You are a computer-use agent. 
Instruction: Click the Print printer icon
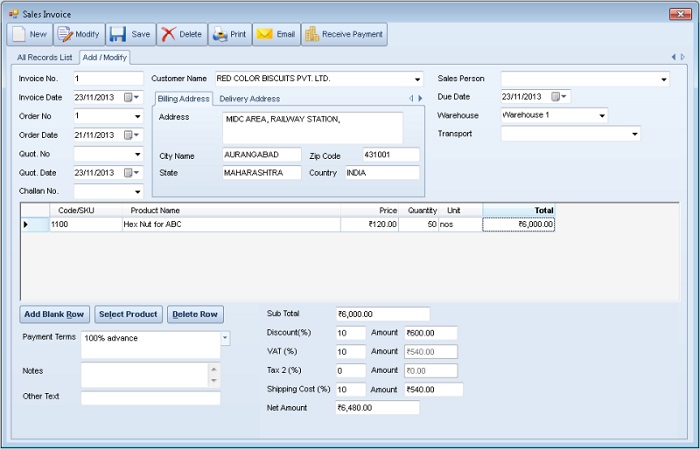(219, 34)
